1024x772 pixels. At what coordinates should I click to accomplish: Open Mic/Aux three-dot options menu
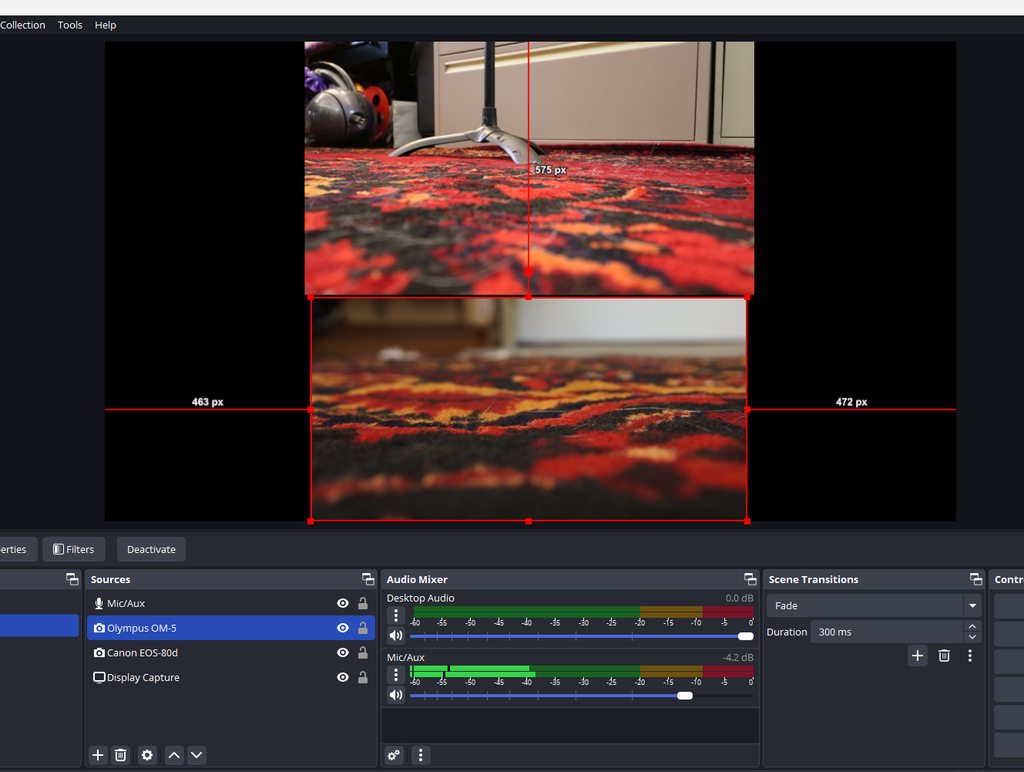pos(396,675)
